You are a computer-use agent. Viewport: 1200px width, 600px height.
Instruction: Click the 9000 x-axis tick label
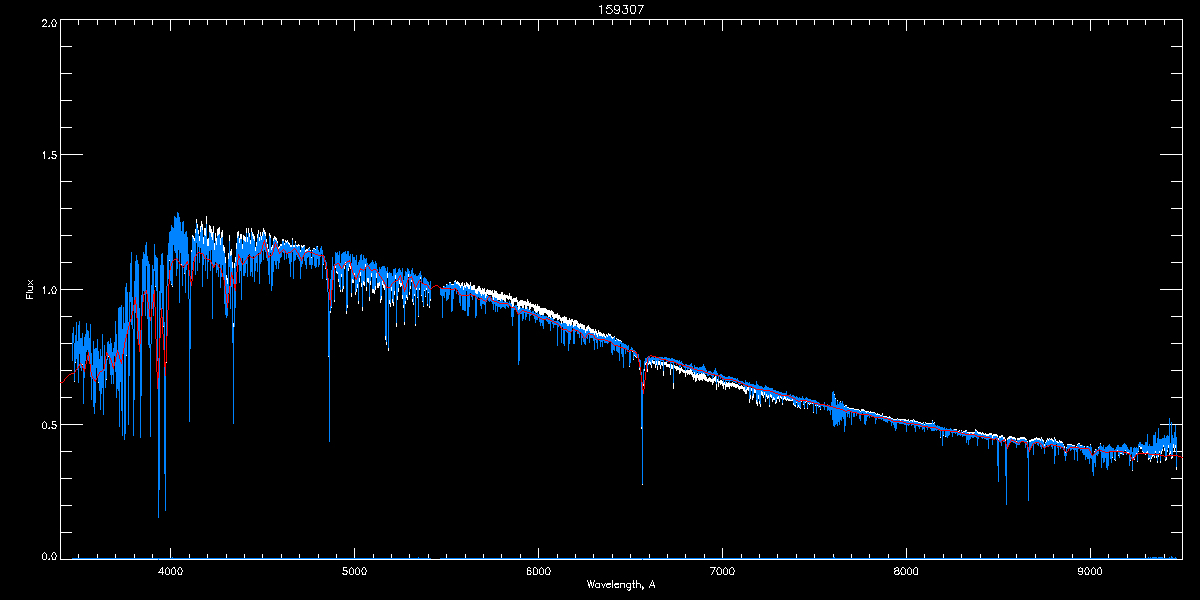pyautogui.click(x=1090, y=571)
